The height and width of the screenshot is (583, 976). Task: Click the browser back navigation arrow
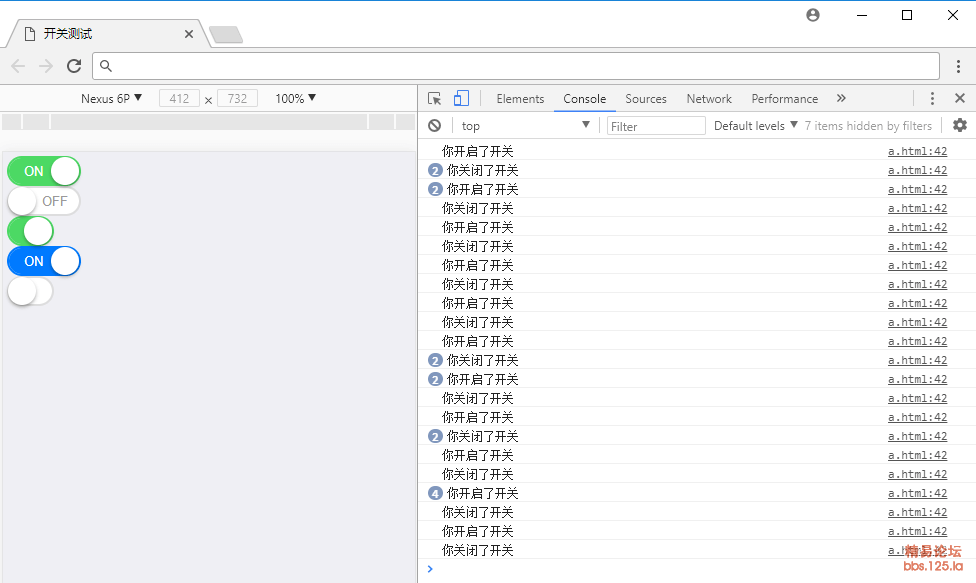pos(18,66)
